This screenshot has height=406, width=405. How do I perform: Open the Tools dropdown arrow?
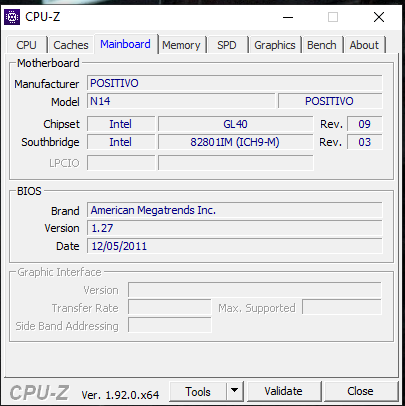(x=235, y=391)
